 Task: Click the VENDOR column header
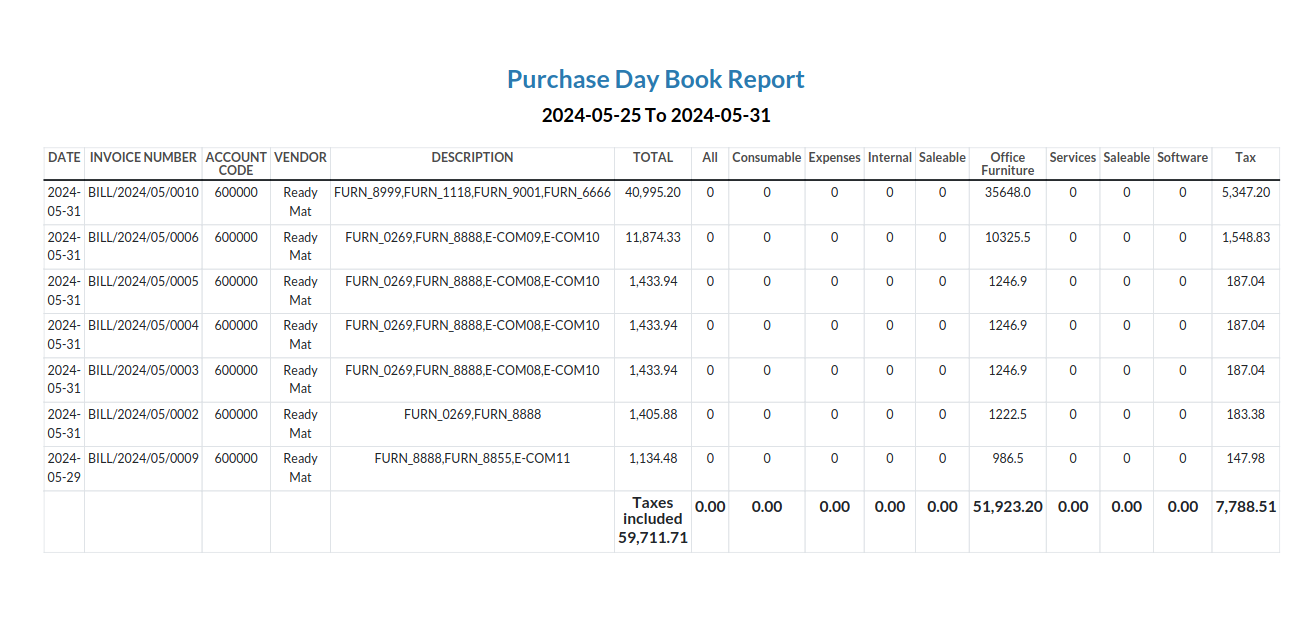click(x=300, y=158)
